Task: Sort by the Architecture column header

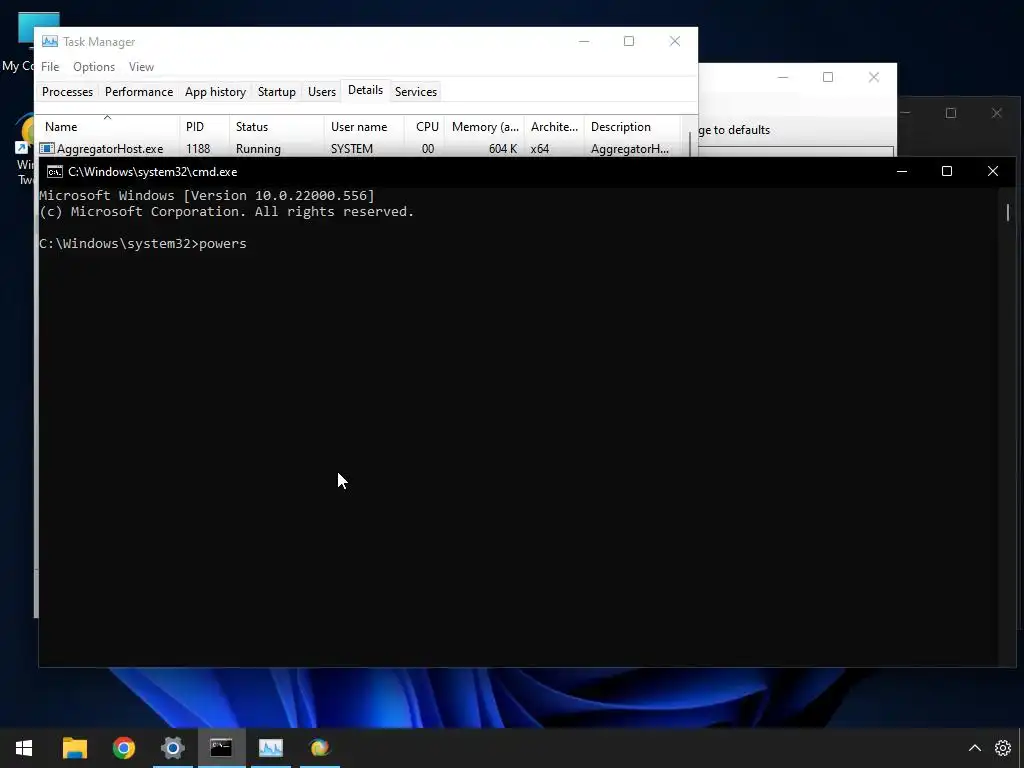Action: click(x=554, y=127)
